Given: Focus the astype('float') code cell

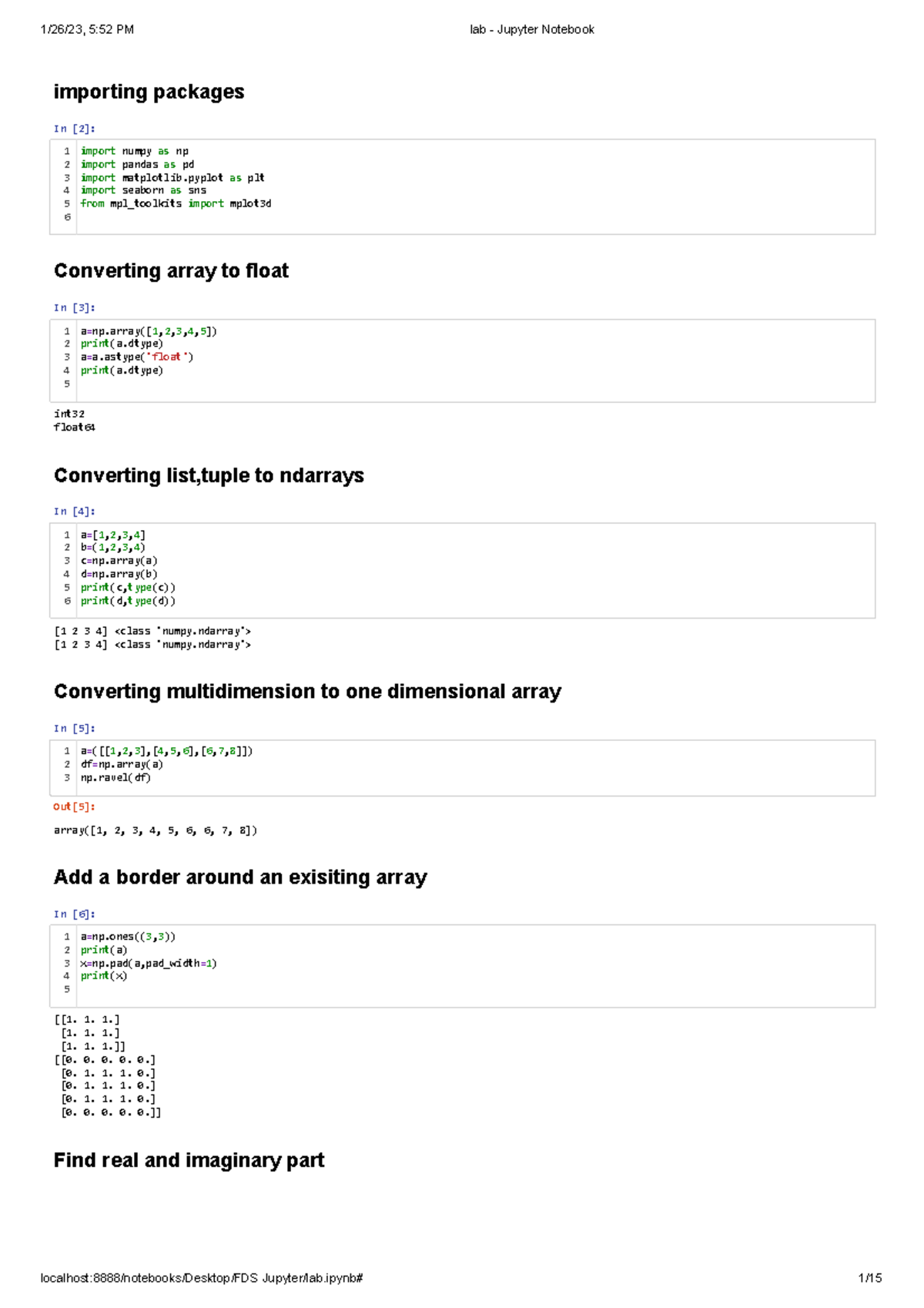Looking at the screenshot, I should pyautogui.click(x=462, y=359).
